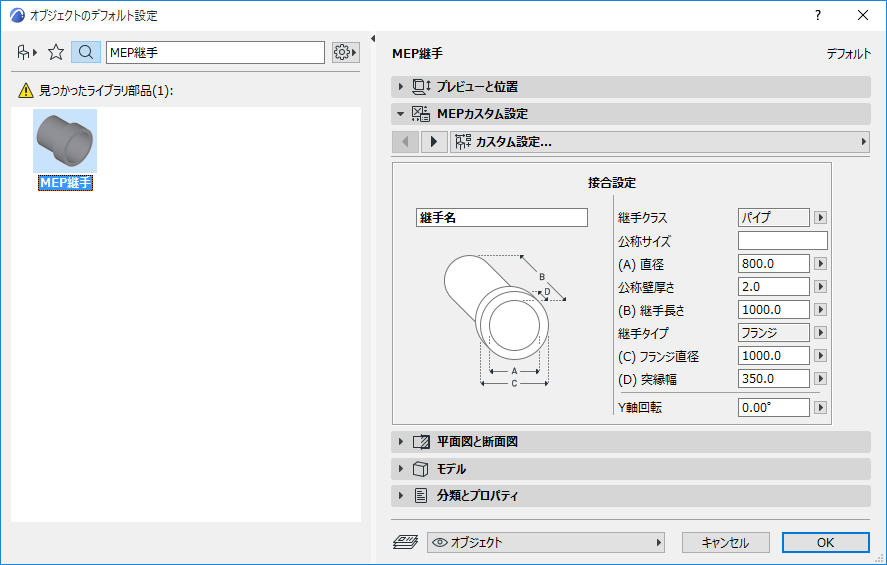Select the MEP継手 pipe thumbnail

tap(65, 141)
